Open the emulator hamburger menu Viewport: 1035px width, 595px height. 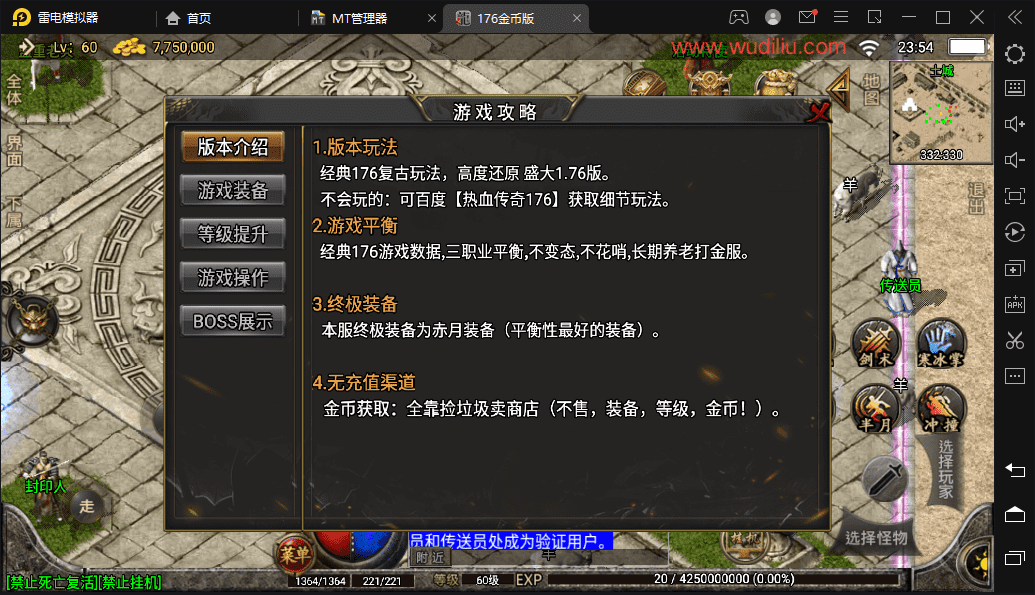tap(841, 17)
